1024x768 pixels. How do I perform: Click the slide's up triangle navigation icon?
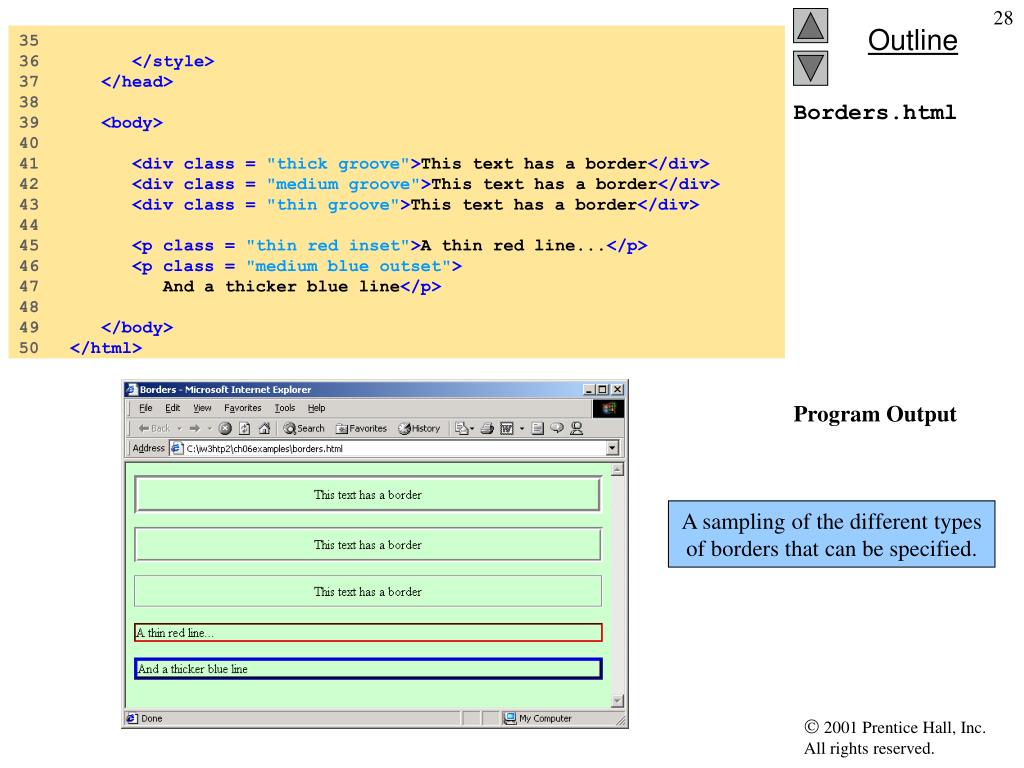point(811,26)
